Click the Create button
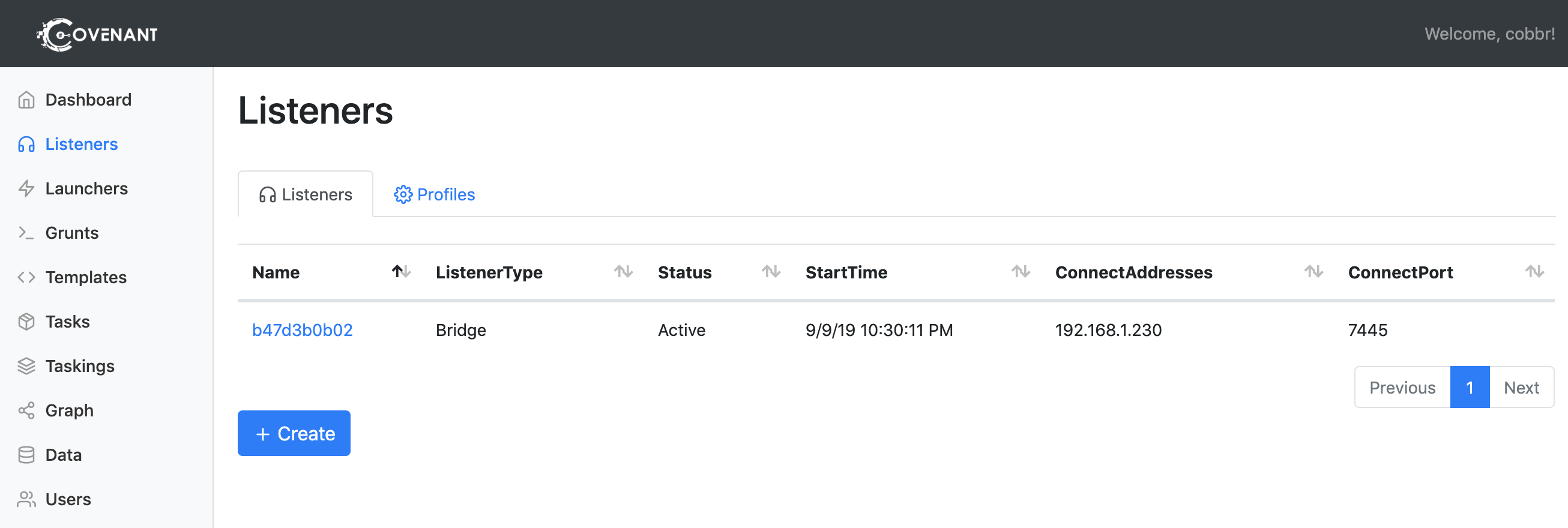The image size is (1568, 528). point(294,433)
